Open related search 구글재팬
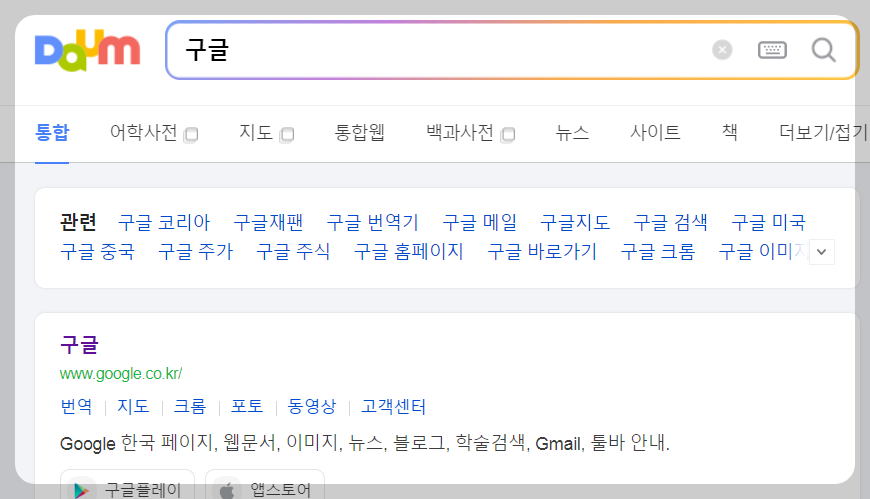This screenshot has width=870, height=499. [268, 223]
